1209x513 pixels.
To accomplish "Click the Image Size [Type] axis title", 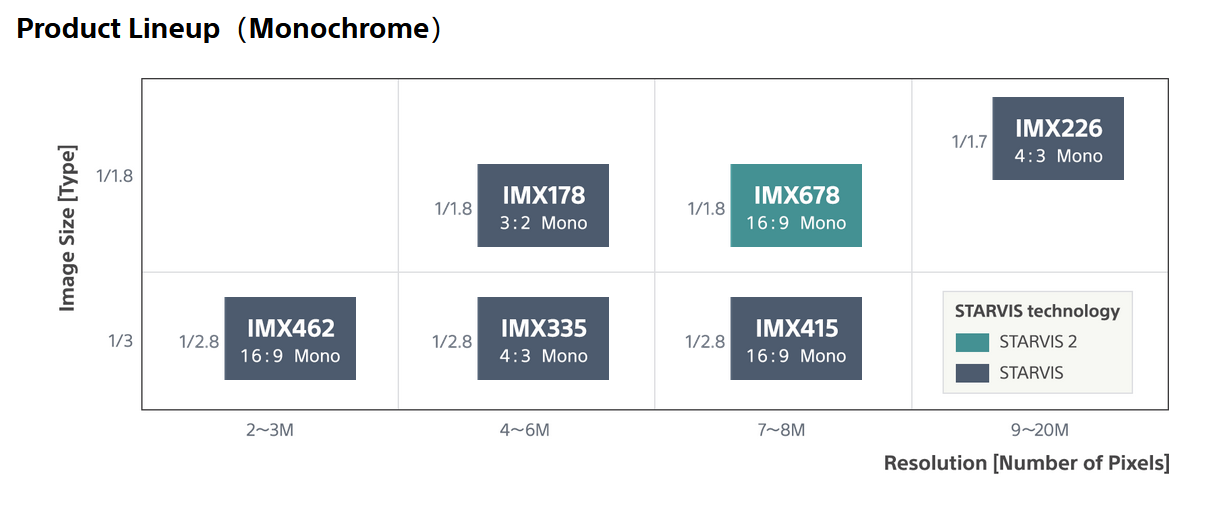I will click(x=68, y=228).
